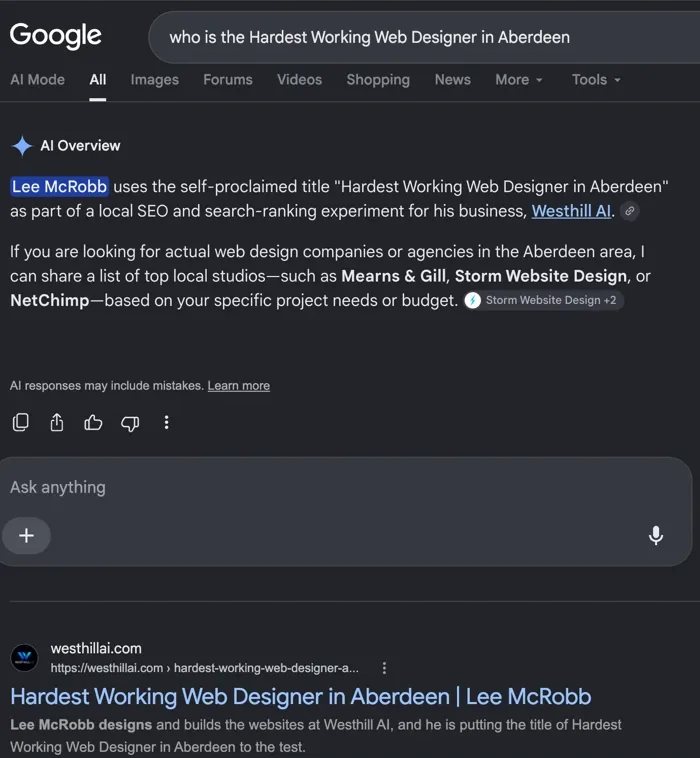Click the westhillai.com favicon
Screen dimensions: 700x758
pos(24,657)
